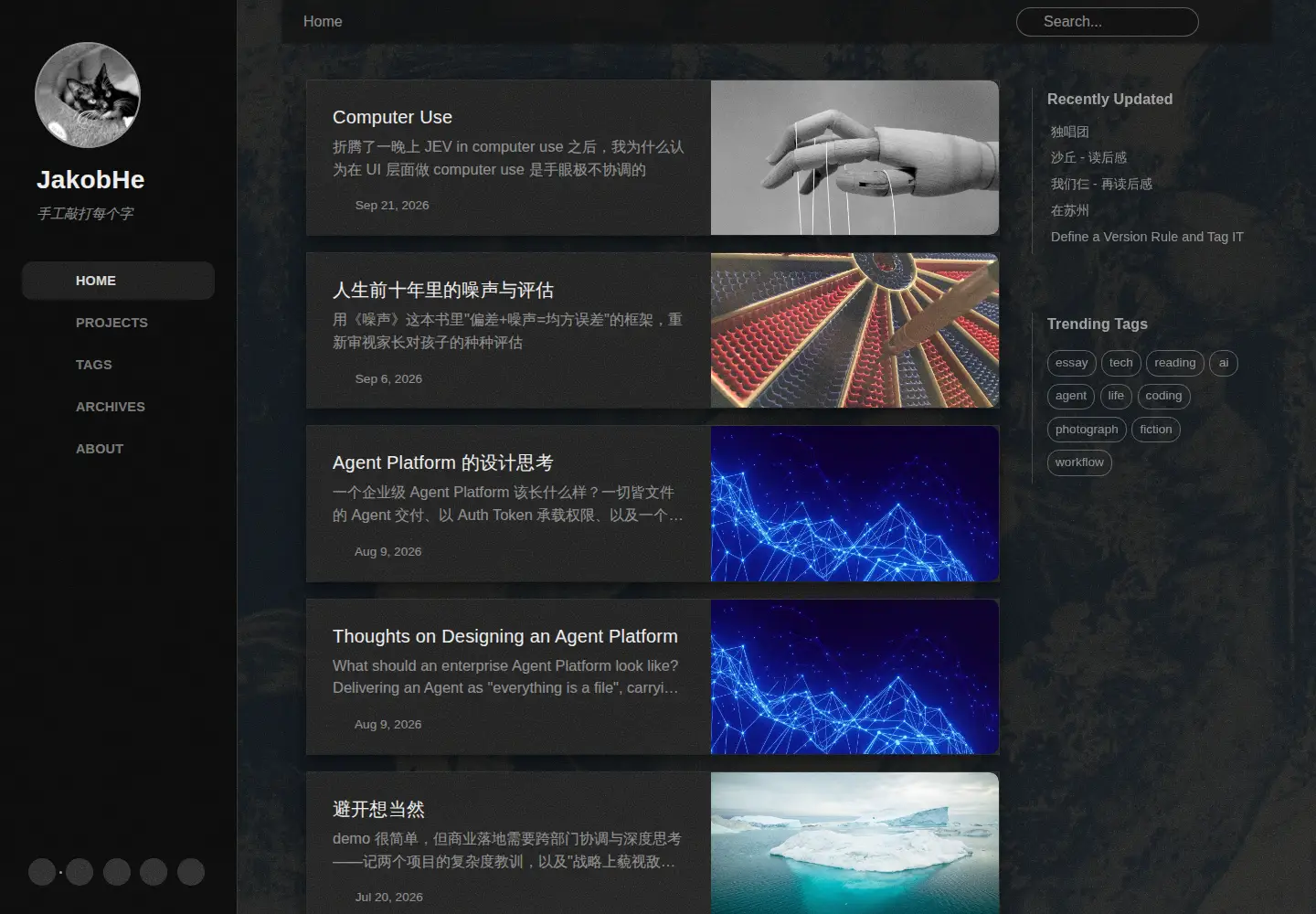Pick the "life" trending tag
The width and height of the screenshot is (1316, 914).
[x=1116, y=396]
